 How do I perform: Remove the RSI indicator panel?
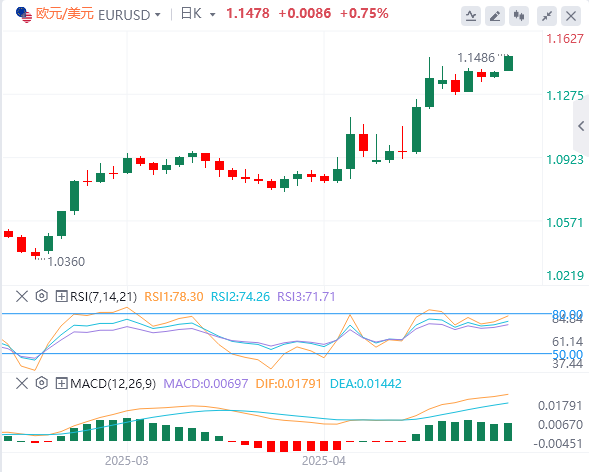pos(22,296)
